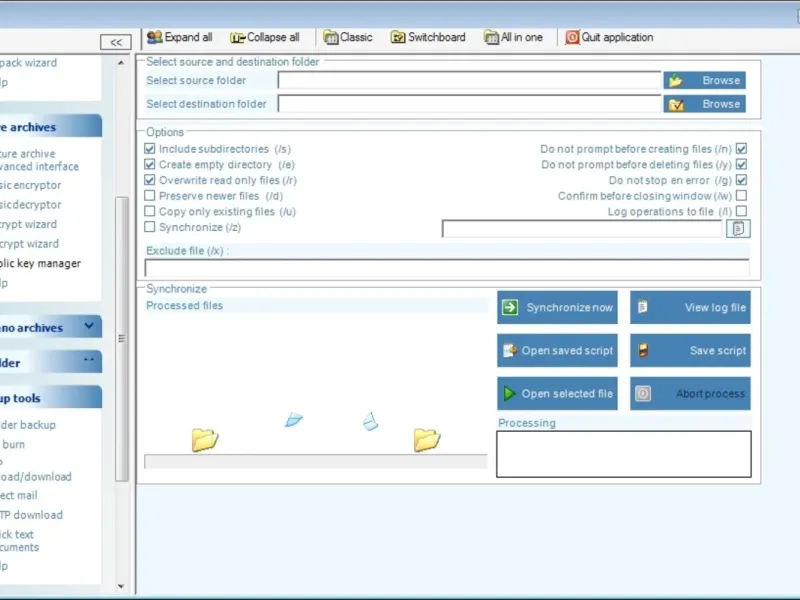Click the Exclude file (/x) input field
This screenshot has height=600, width=800.
(x=447, y=267)
